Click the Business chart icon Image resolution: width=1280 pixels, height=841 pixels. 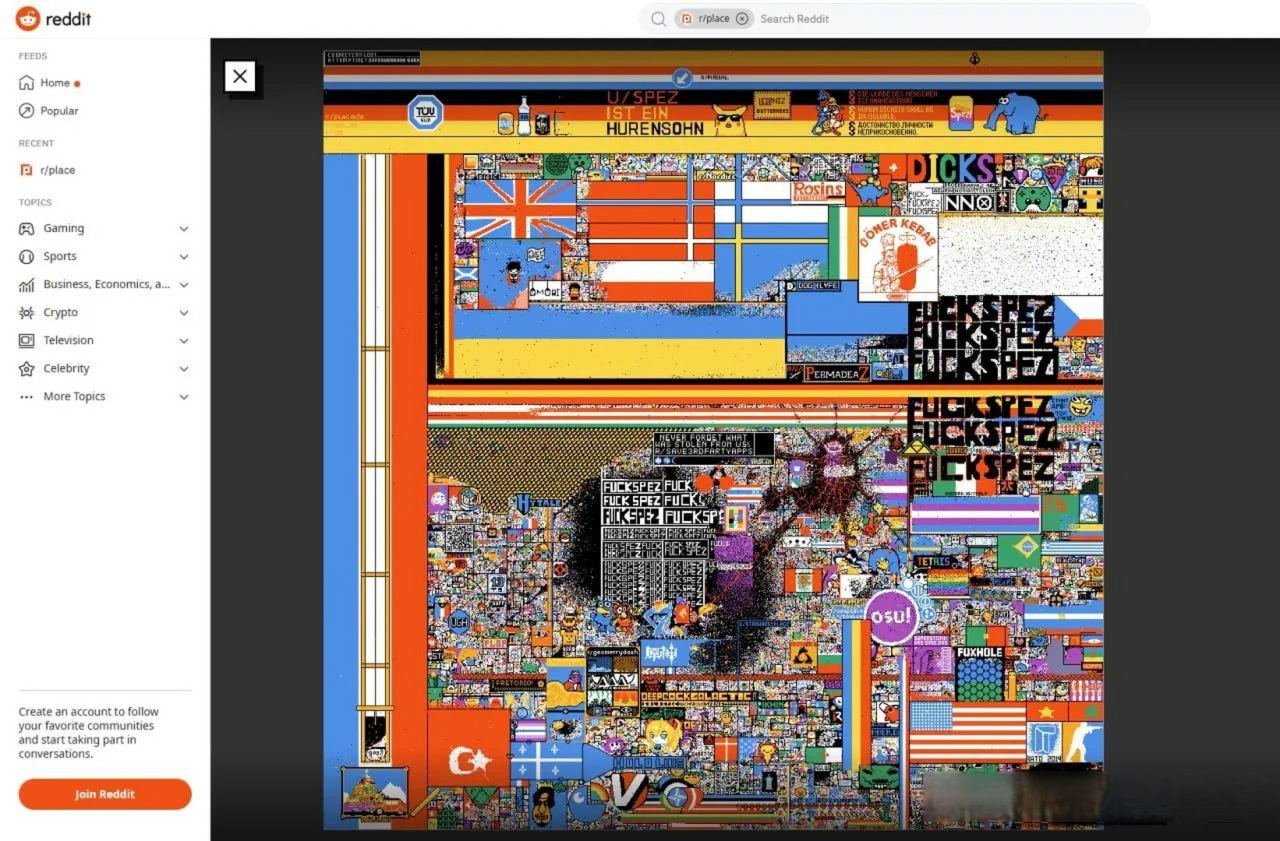pos(27,285)
